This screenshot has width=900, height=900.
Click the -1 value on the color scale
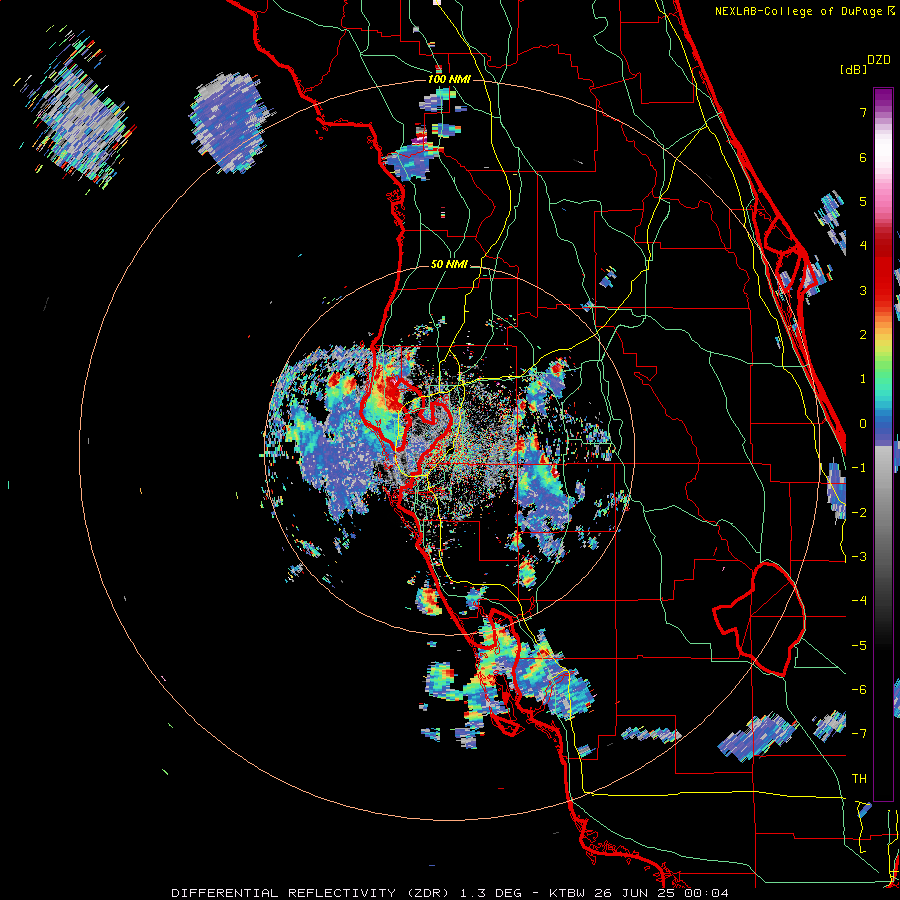859,468
